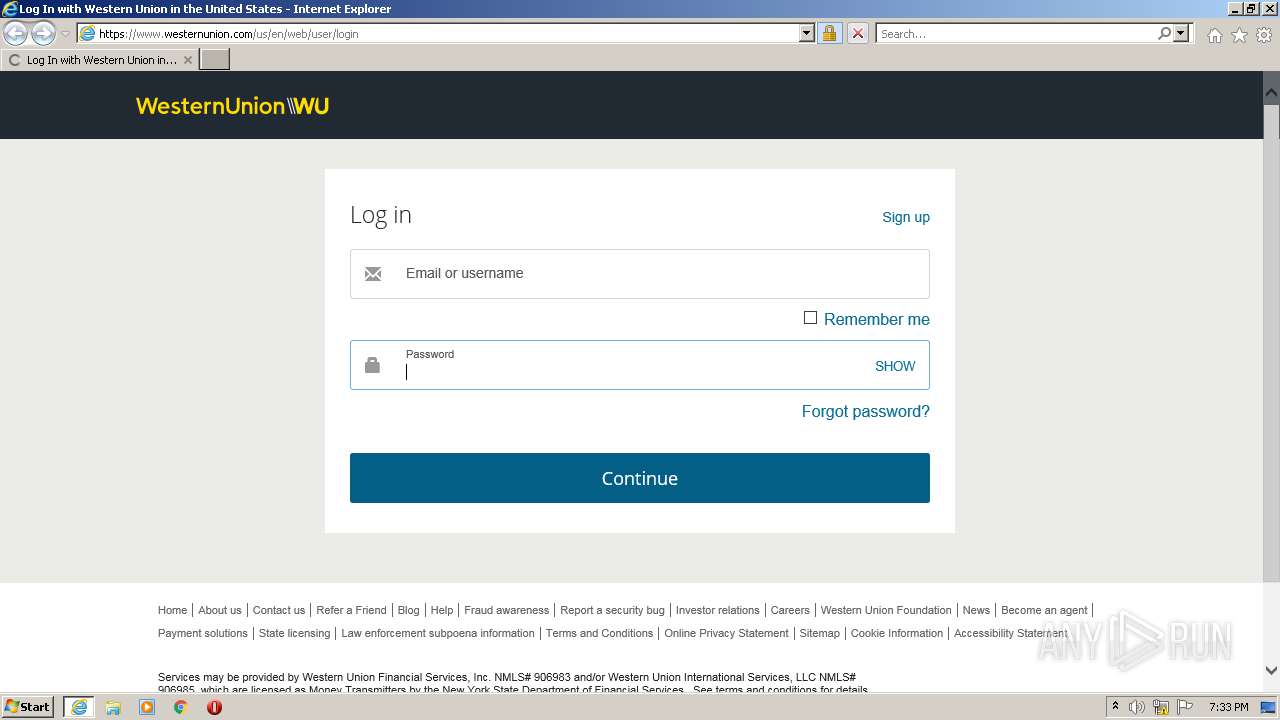Viewport: 1280px width, 720px height.
Task: Open the About us footer link
Action: (220, 610)
